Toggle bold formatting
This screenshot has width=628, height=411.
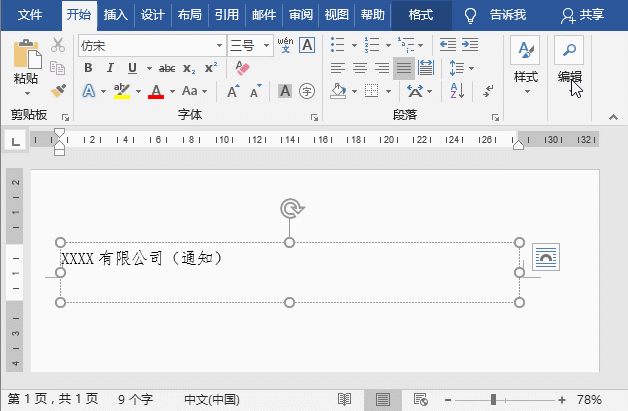pos(88,68)
